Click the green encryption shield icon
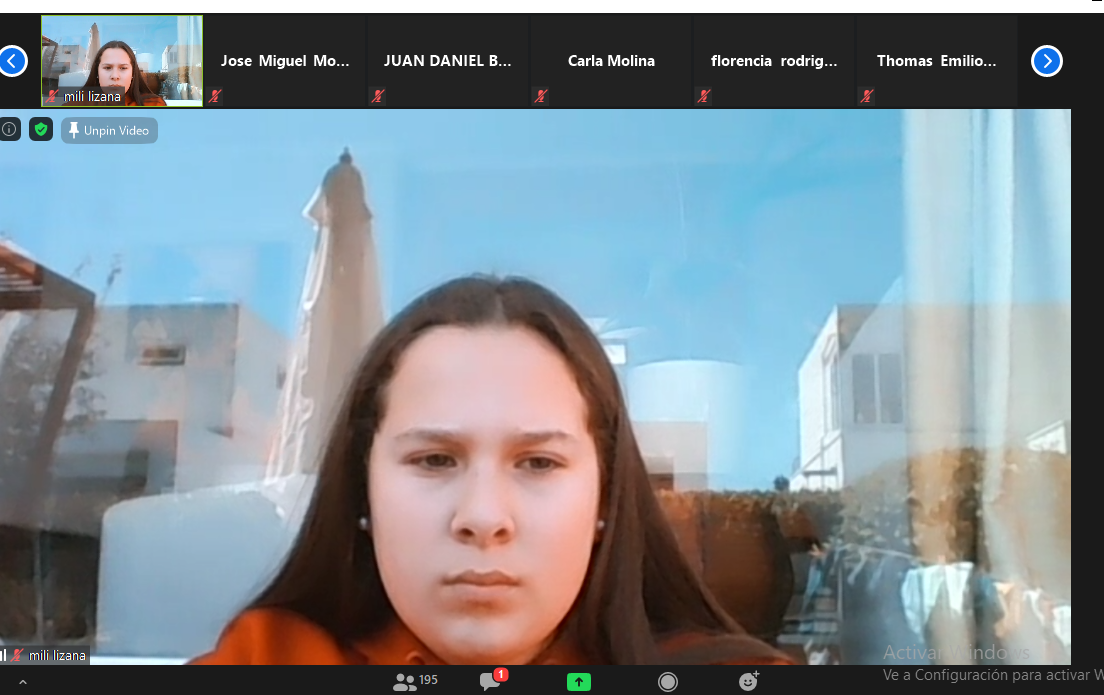This screenshot has width=1104, height=695. [41, 130]
